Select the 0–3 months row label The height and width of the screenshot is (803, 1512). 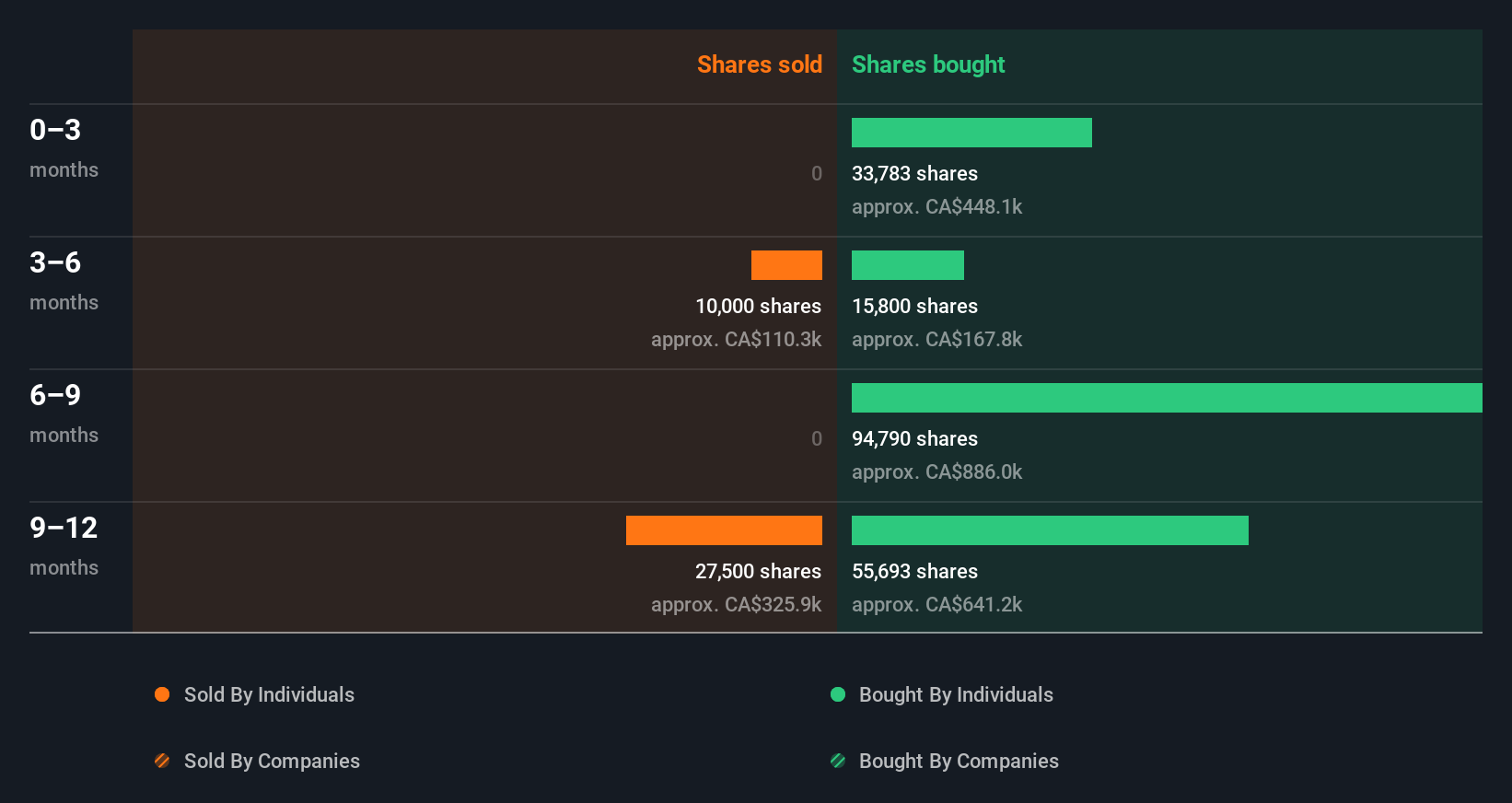tap(63, 147)
